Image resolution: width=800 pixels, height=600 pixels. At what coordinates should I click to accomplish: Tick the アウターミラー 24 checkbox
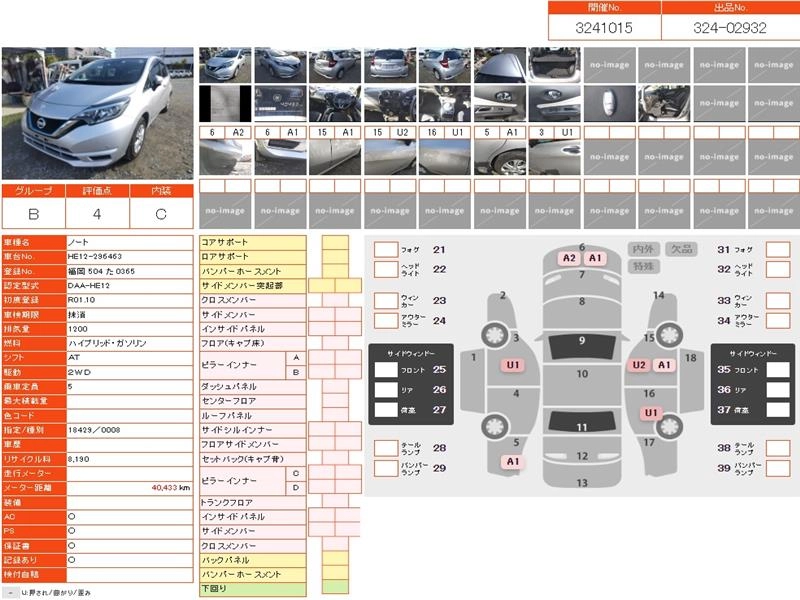click(x=386, y=320)
